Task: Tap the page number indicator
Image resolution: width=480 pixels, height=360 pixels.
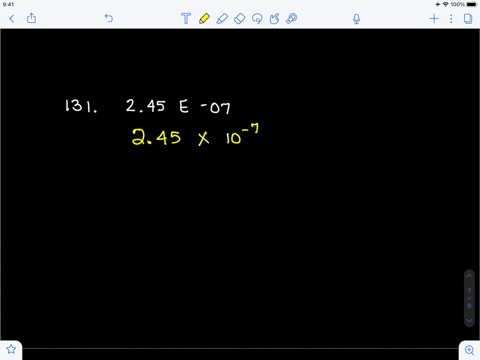Action: pos(469,298)
